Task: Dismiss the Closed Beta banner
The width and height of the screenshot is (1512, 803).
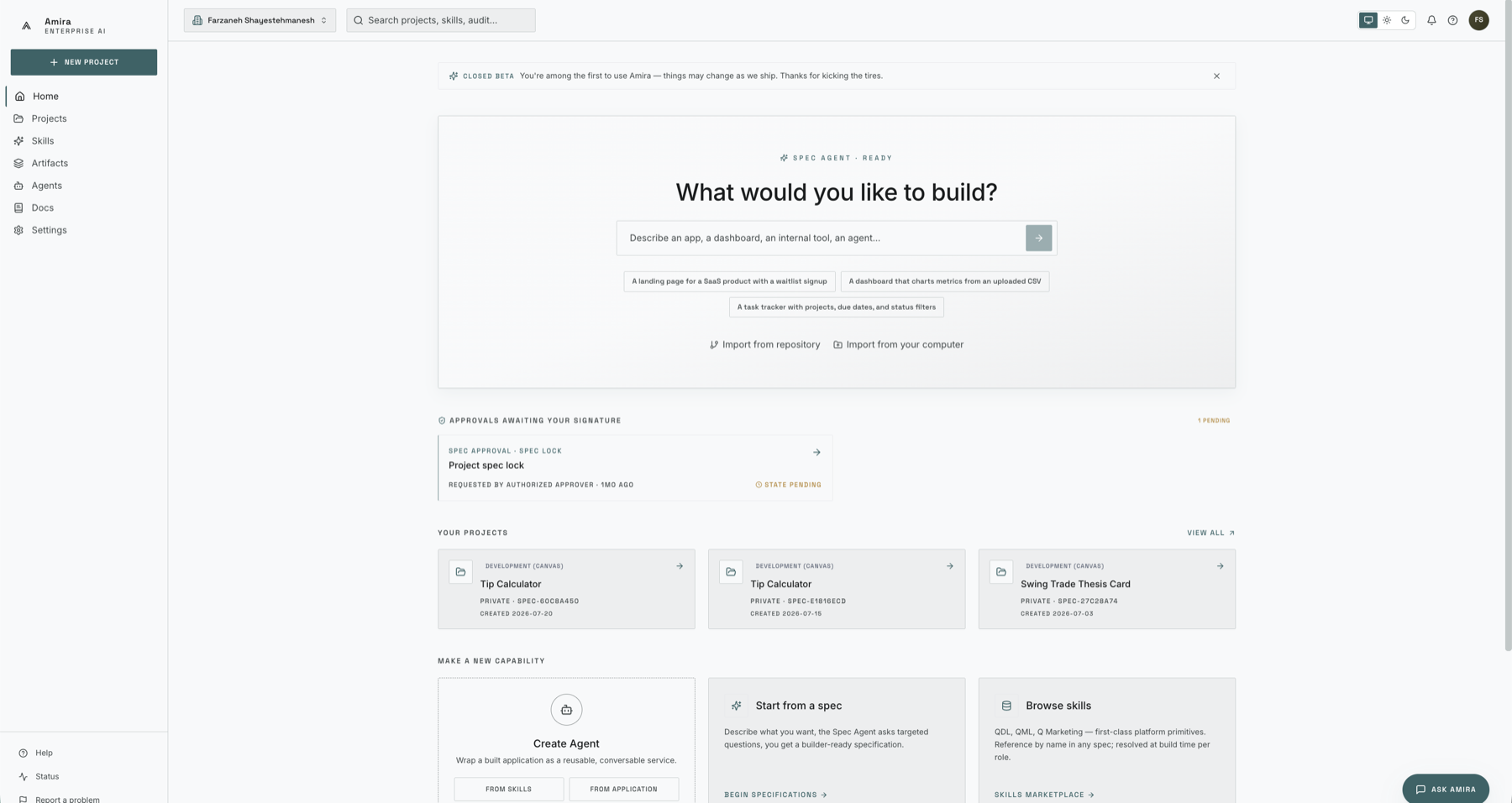Action: click(1216, 76)
